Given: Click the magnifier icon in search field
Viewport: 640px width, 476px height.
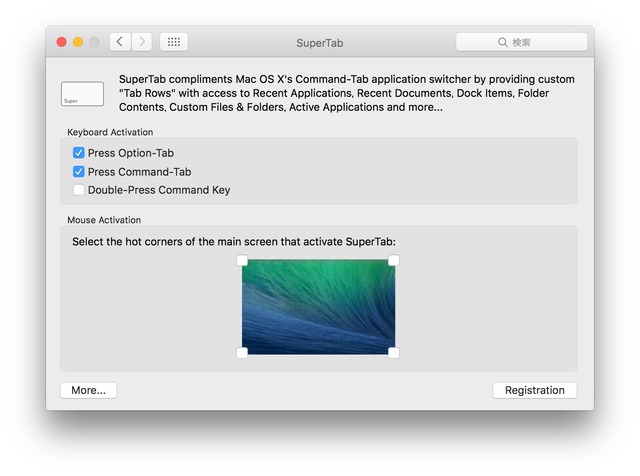Looking at the screenshot, I should point(502,42).
